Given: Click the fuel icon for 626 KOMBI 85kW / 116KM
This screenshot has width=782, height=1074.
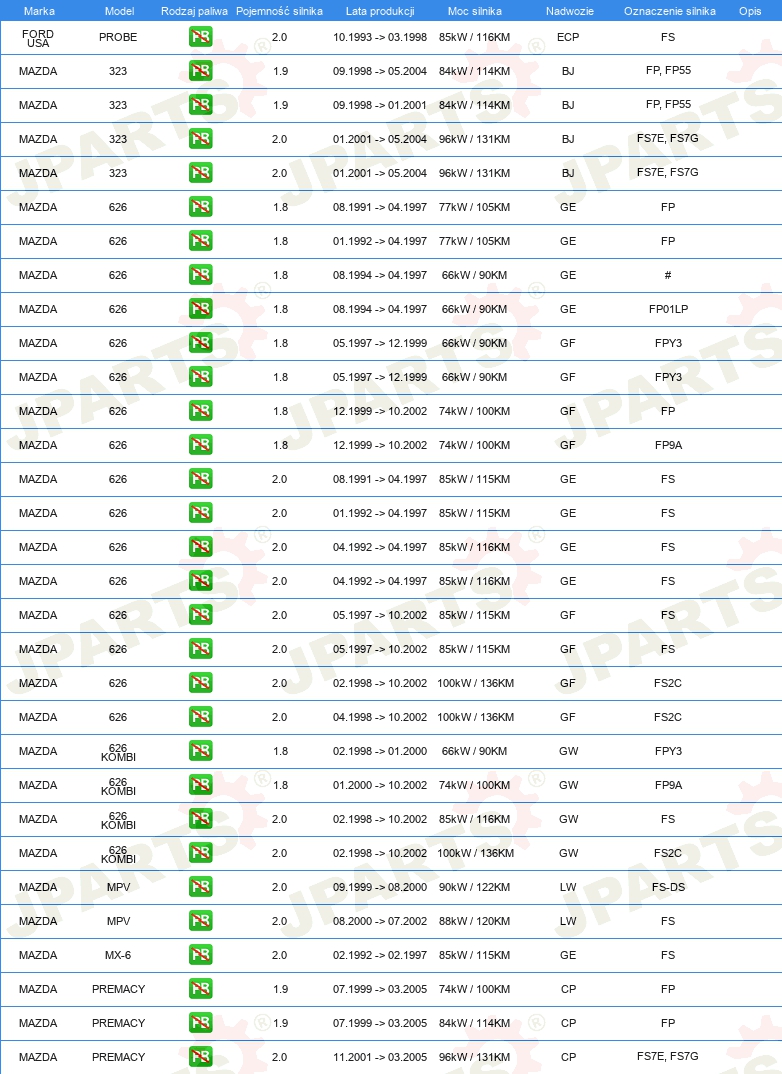Looking at the screenshot, I should [201, 819].
